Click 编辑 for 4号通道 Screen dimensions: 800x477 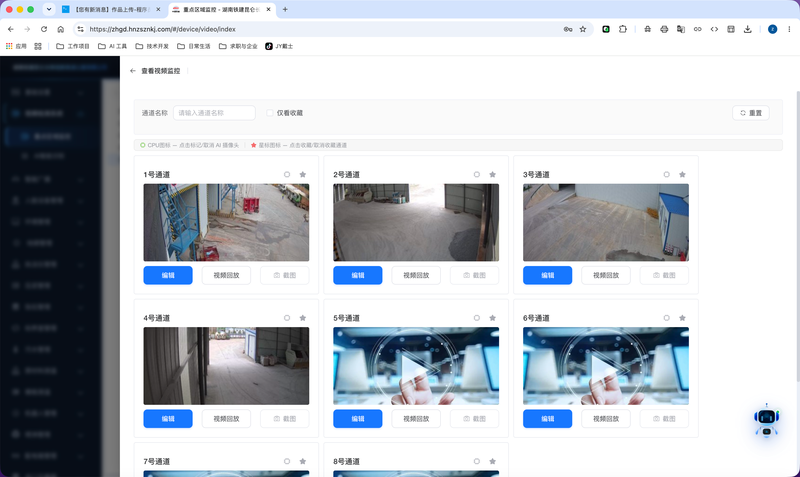point(168,418)
